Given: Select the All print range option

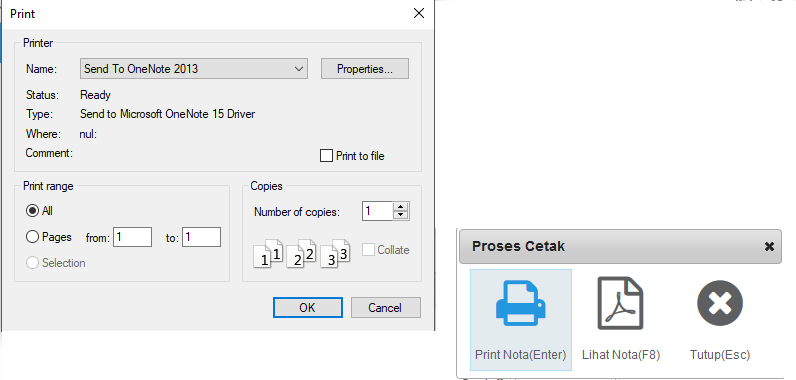Looking at the screenshot, I should [x=32, y=211].
